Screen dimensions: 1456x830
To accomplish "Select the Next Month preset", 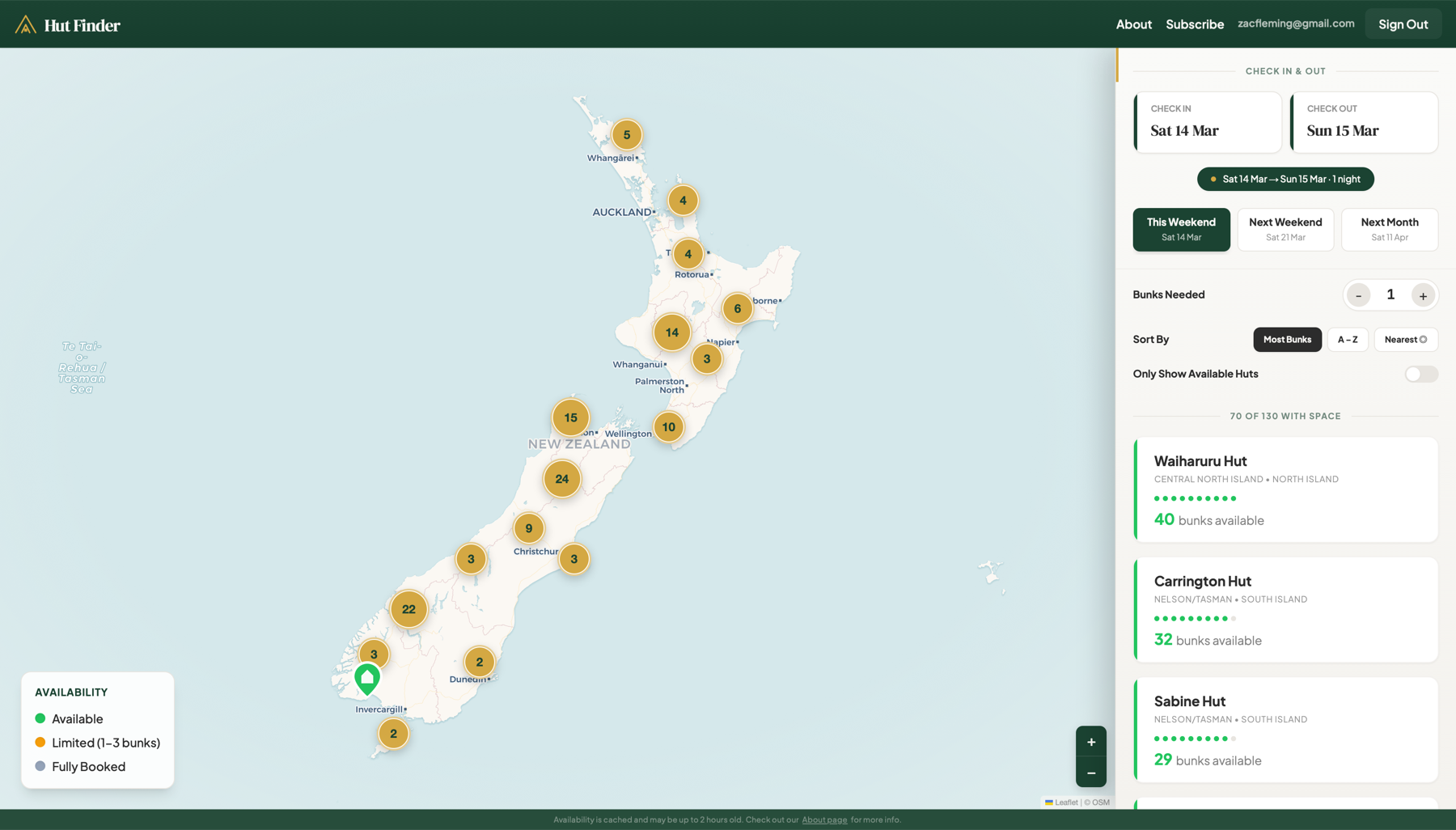I will pos(1389,230).
